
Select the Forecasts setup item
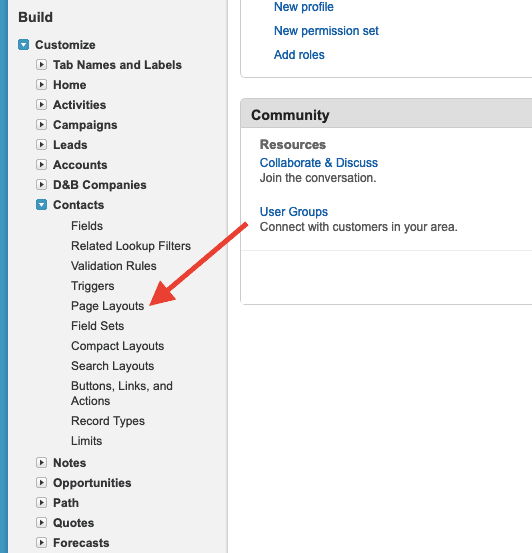81,542
